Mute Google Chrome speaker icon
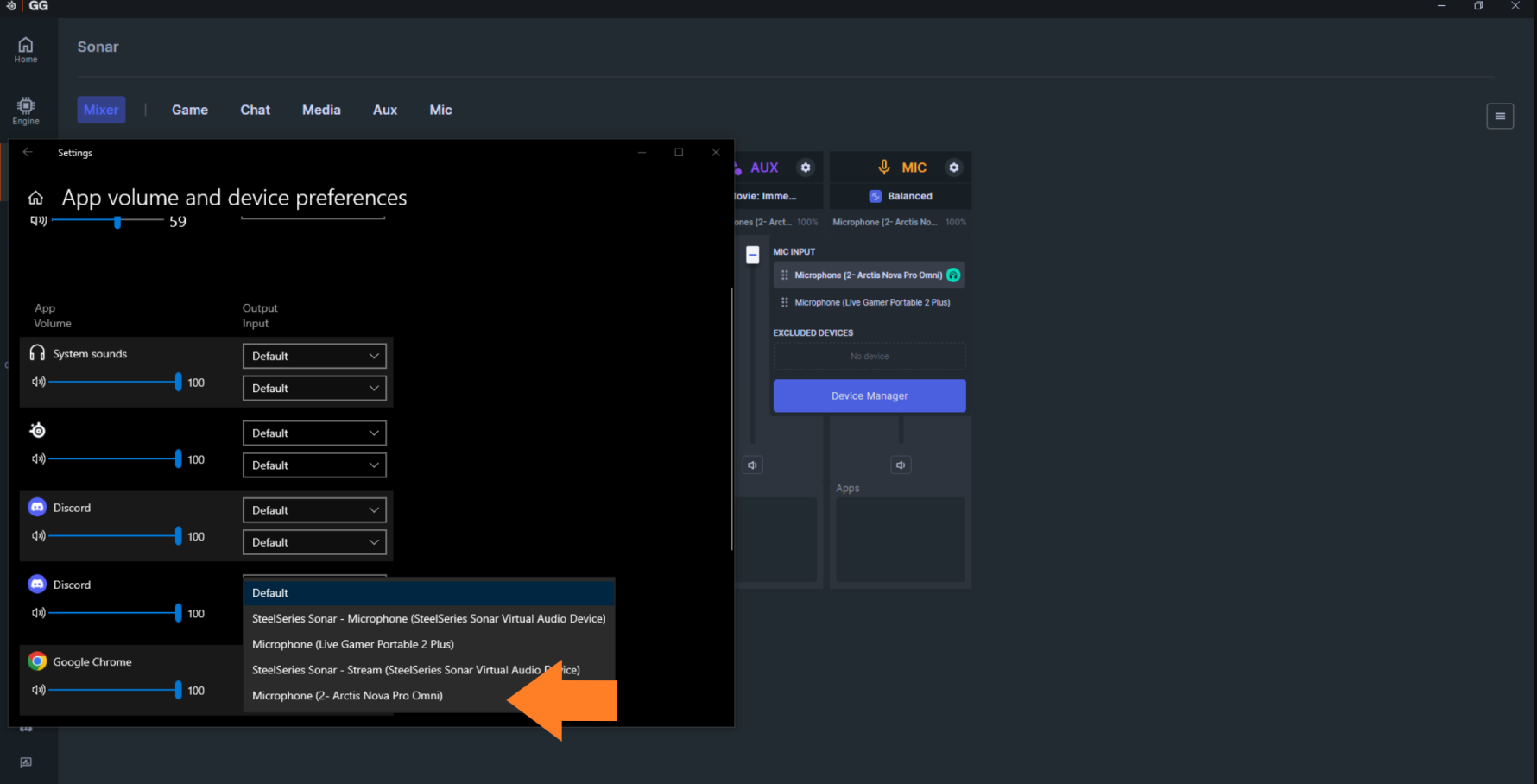 click(x=39, y=690)
